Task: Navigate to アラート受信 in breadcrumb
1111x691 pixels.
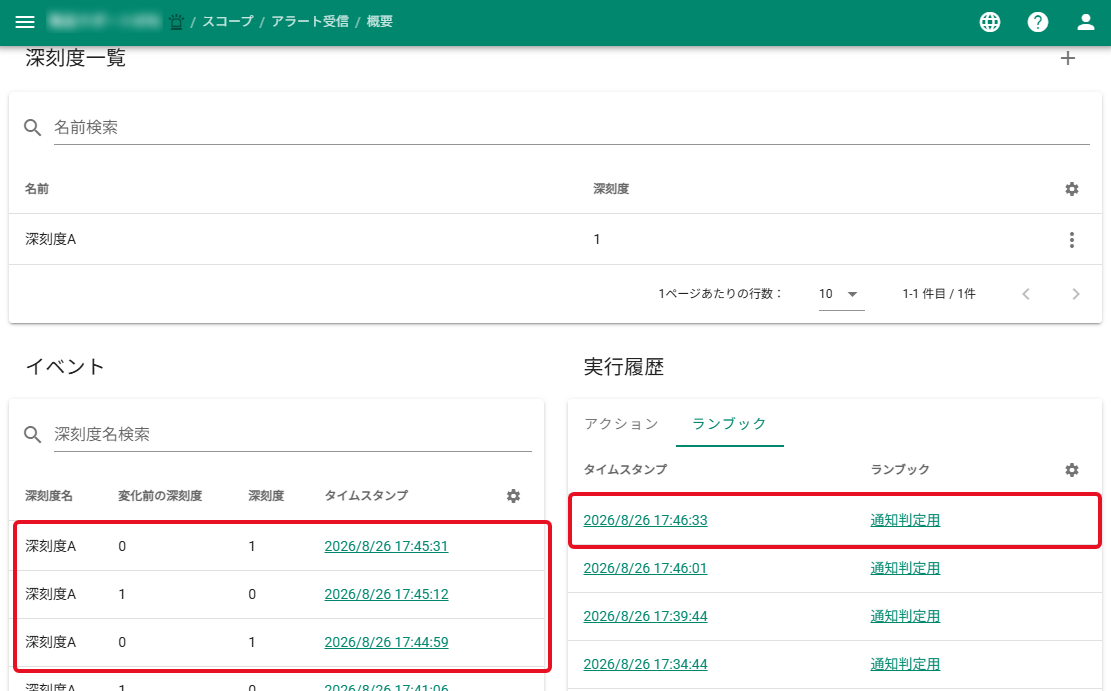Action: 310,22
